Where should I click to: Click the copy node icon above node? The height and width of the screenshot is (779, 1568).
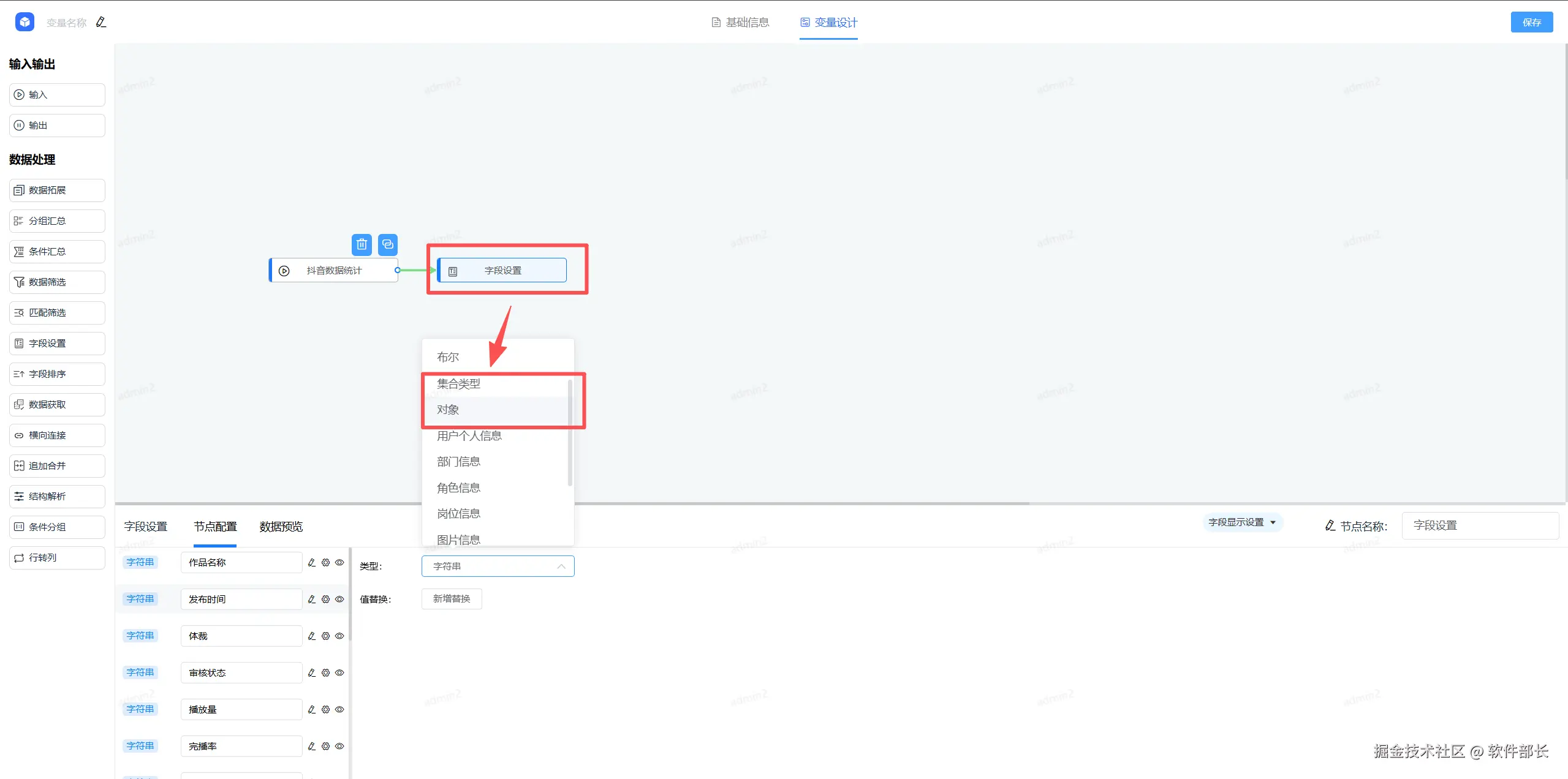click(x=387, y=244)
